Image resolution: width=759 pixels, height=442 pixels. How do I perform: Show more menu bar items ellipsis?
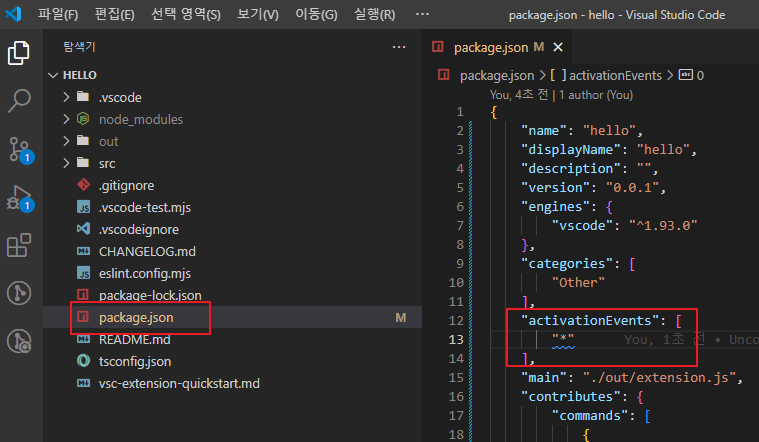422,14
